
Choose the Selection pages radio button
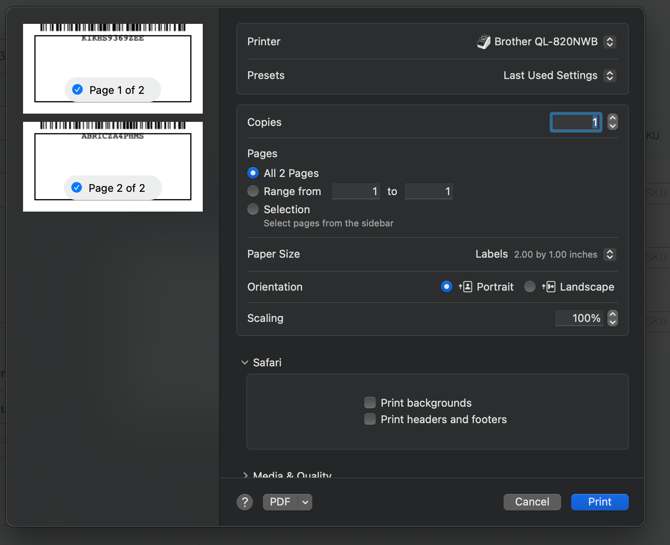click(253, 209)
